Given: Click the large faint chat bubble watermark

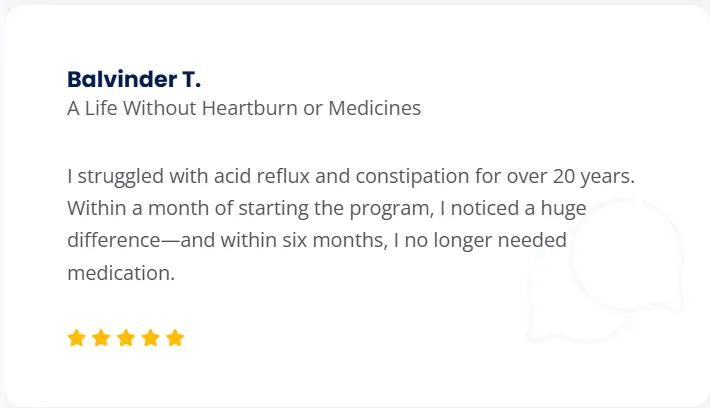Looking at the screenshot, I should pyautogui.click(x=627, y=256).
